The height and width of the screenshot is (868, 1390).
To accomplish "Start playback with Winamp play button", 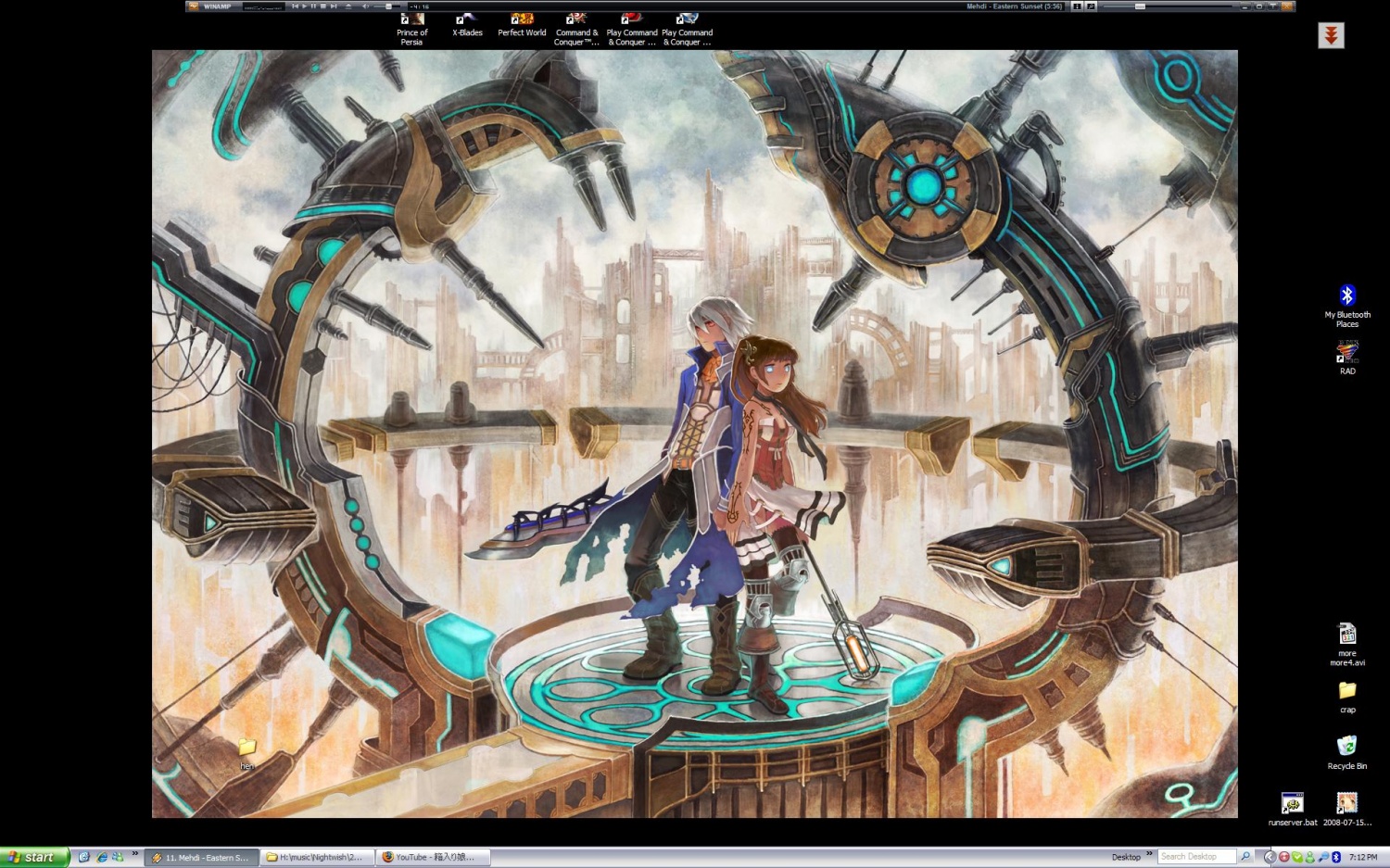I will (x=305, y=6).
